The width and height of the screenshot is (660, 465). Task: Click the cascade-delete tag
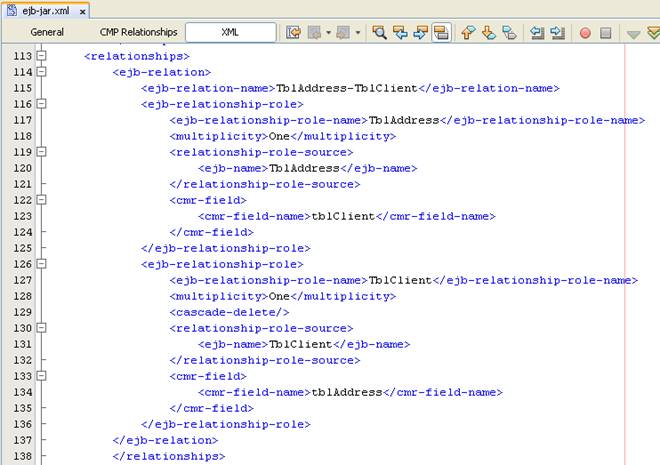click(229, 312)
